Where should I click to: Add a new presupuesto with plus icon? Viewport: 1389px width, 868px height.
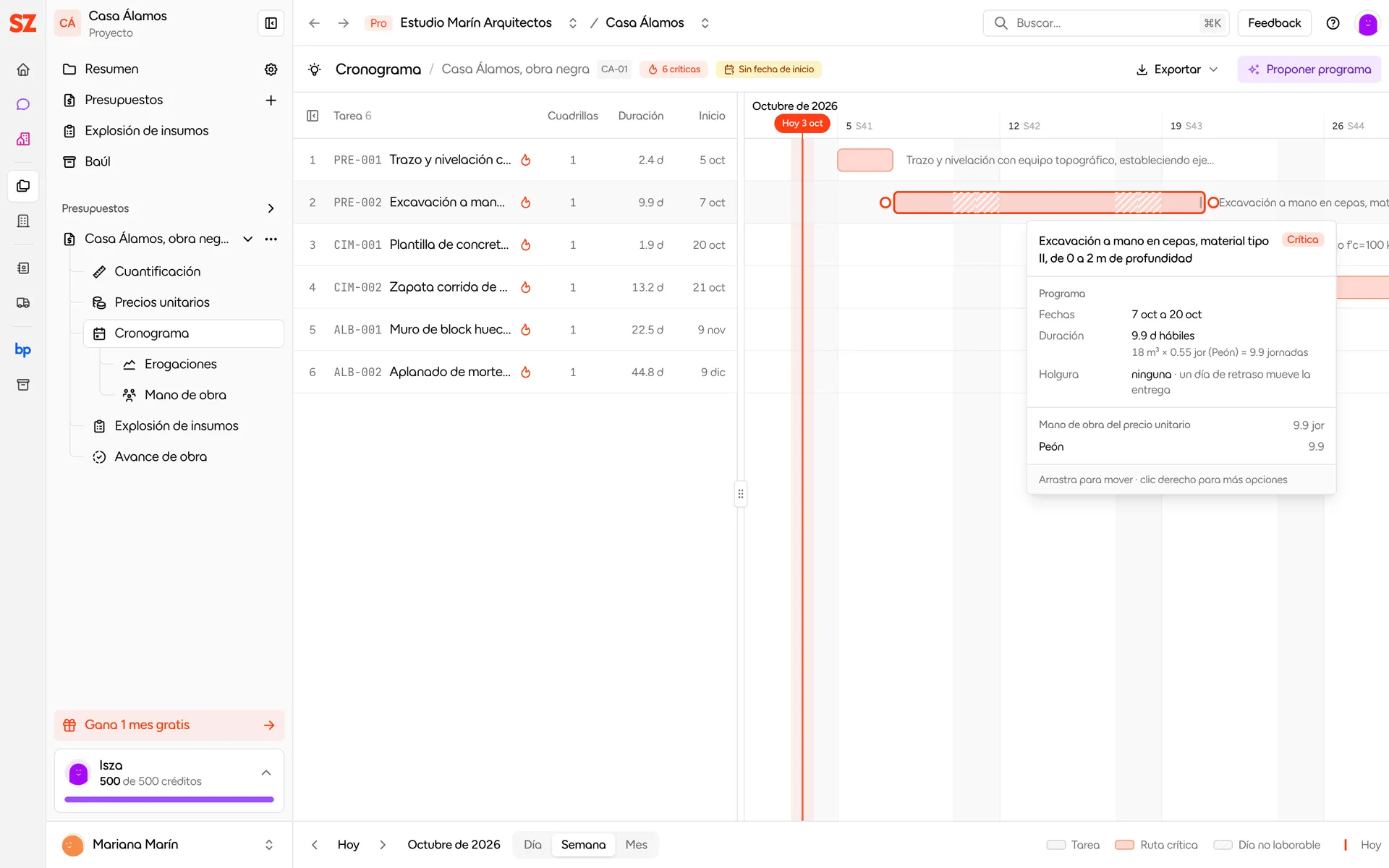click(x=271, y=100)
